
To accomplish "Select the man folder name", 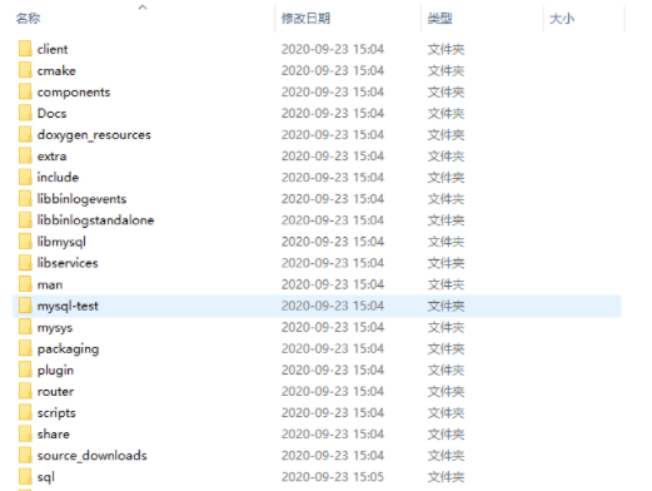I will (x=50, y=285).
